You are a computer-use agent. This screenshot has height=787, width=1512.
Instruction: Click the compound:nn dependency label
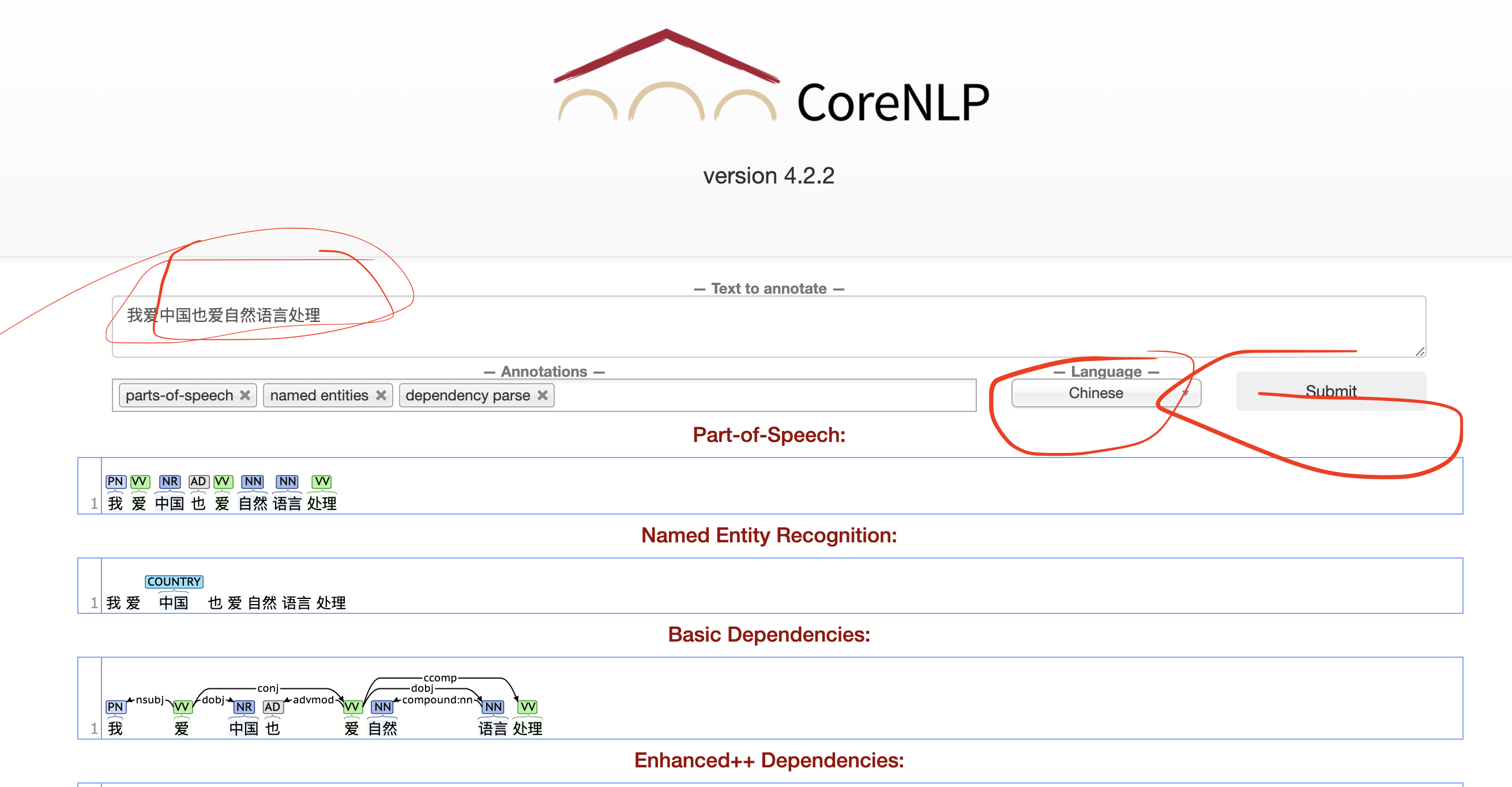[x=437, y=699]
